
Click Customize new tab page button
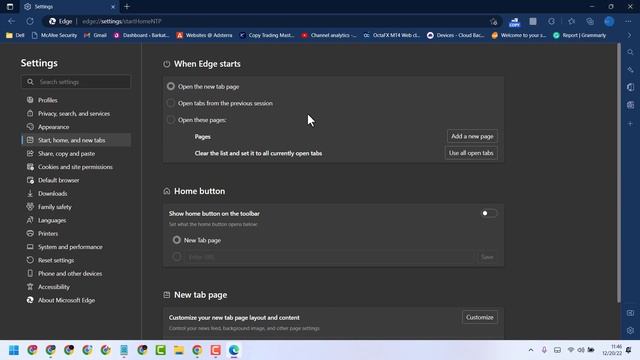point(480,317)
